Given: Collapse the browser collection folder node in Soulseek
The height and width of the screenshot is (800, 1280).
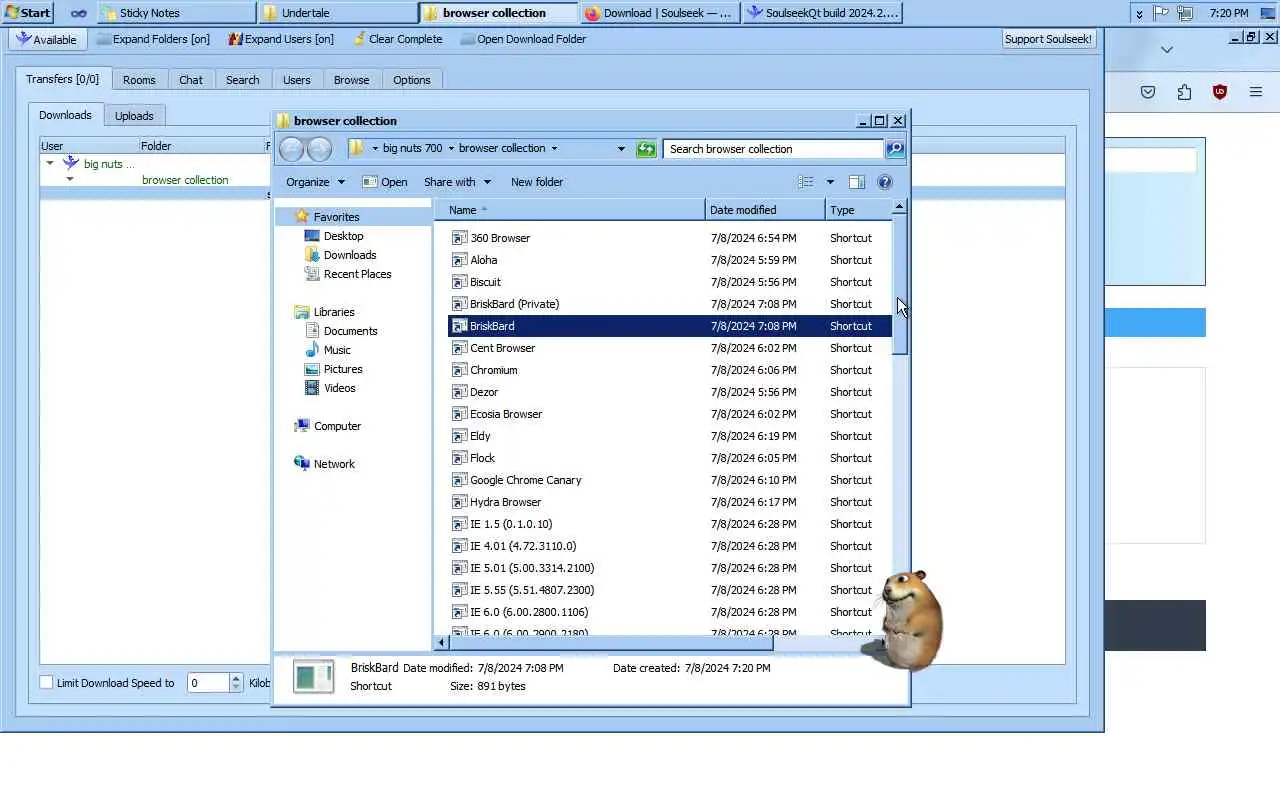Looking at the screenshot, I should 70,180.
